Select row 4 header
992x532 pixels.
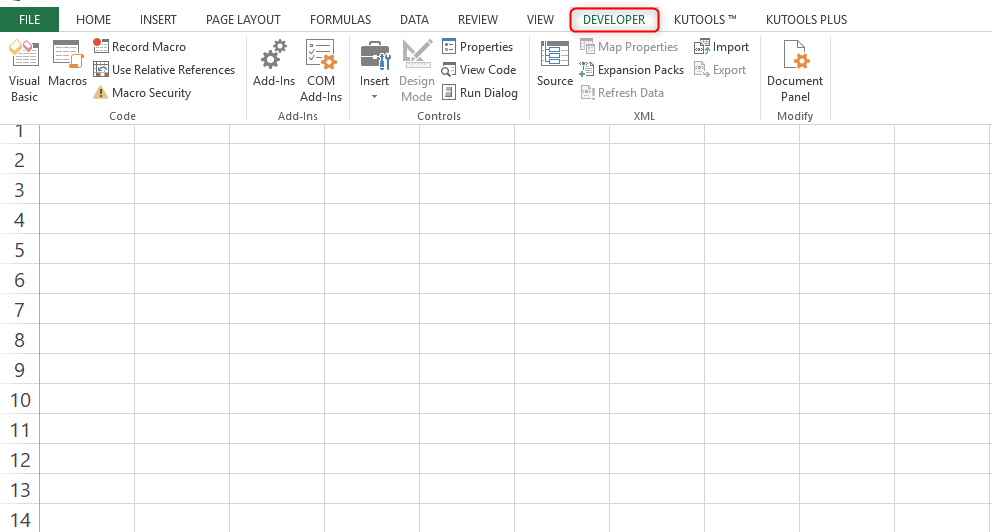point(20,220)
